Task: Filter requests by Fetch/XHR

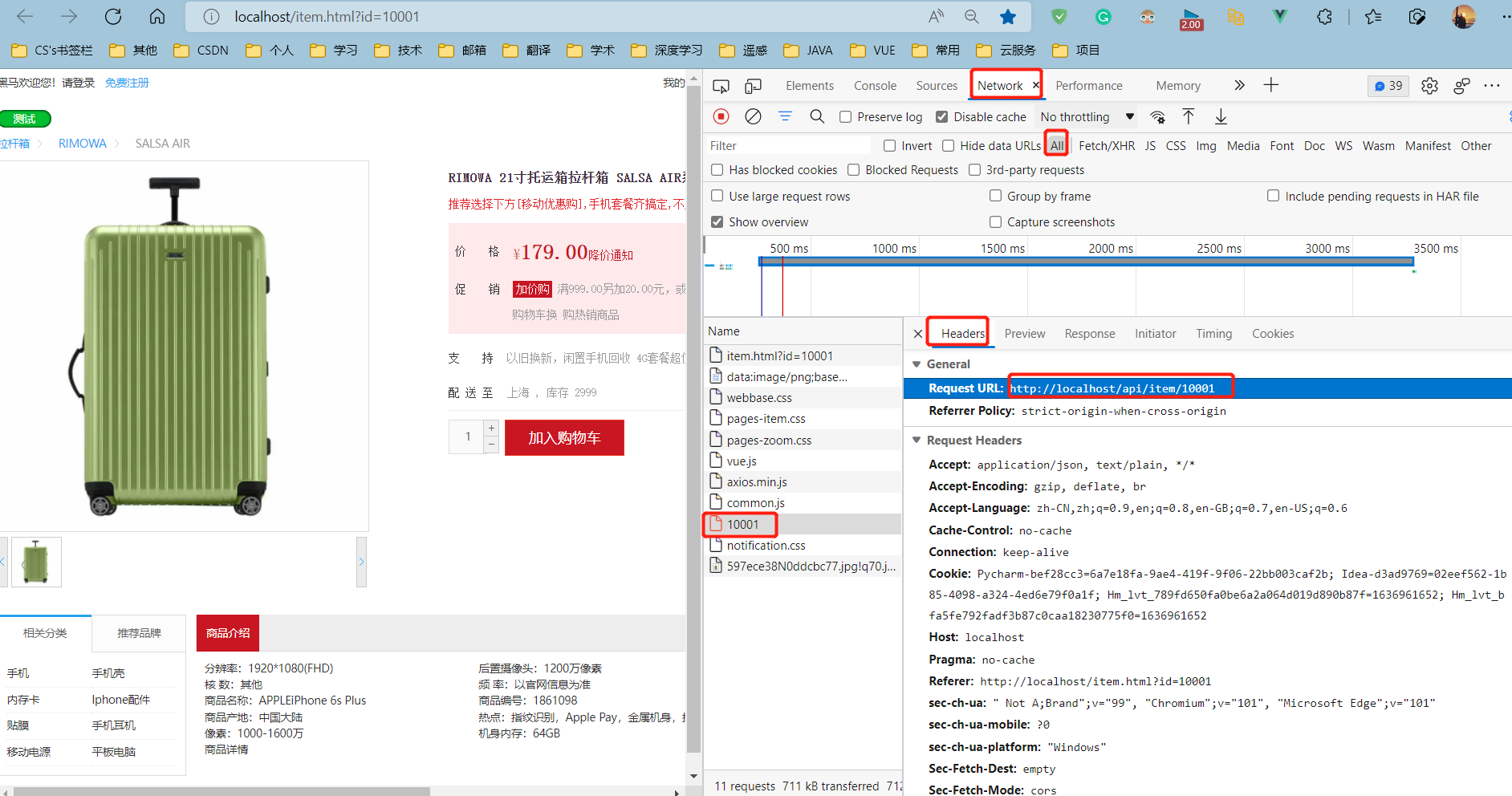Action: tap(1107, 145)
